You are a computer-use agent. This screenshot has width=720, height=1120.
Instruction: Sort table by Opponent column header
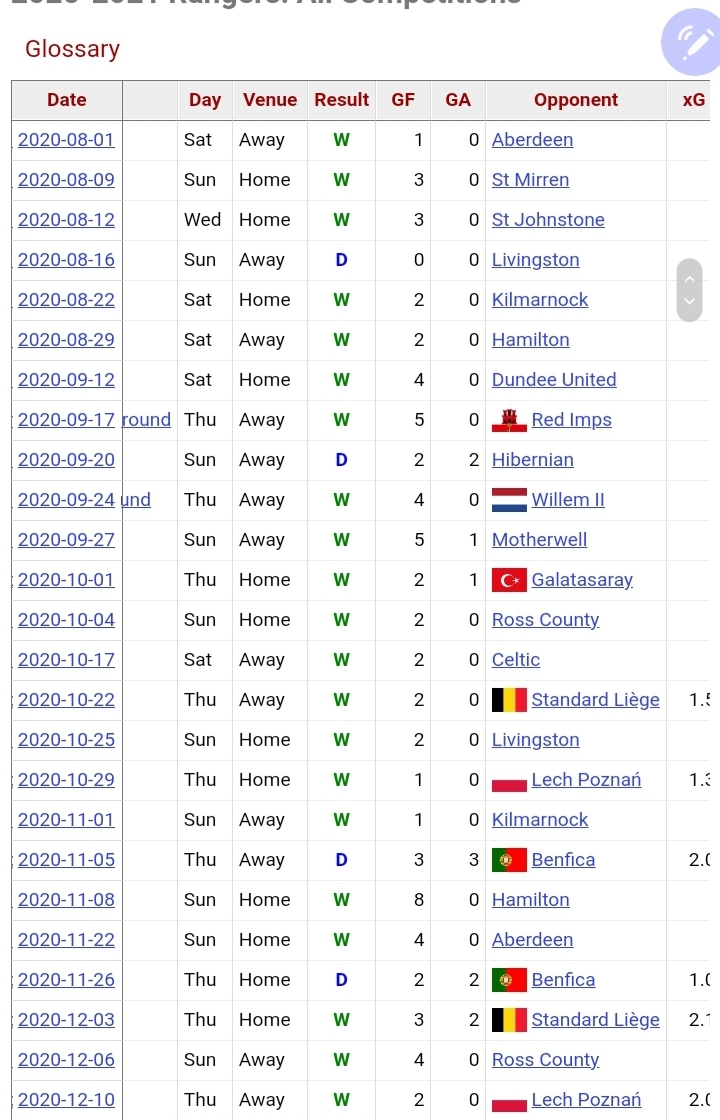(576, 100)
